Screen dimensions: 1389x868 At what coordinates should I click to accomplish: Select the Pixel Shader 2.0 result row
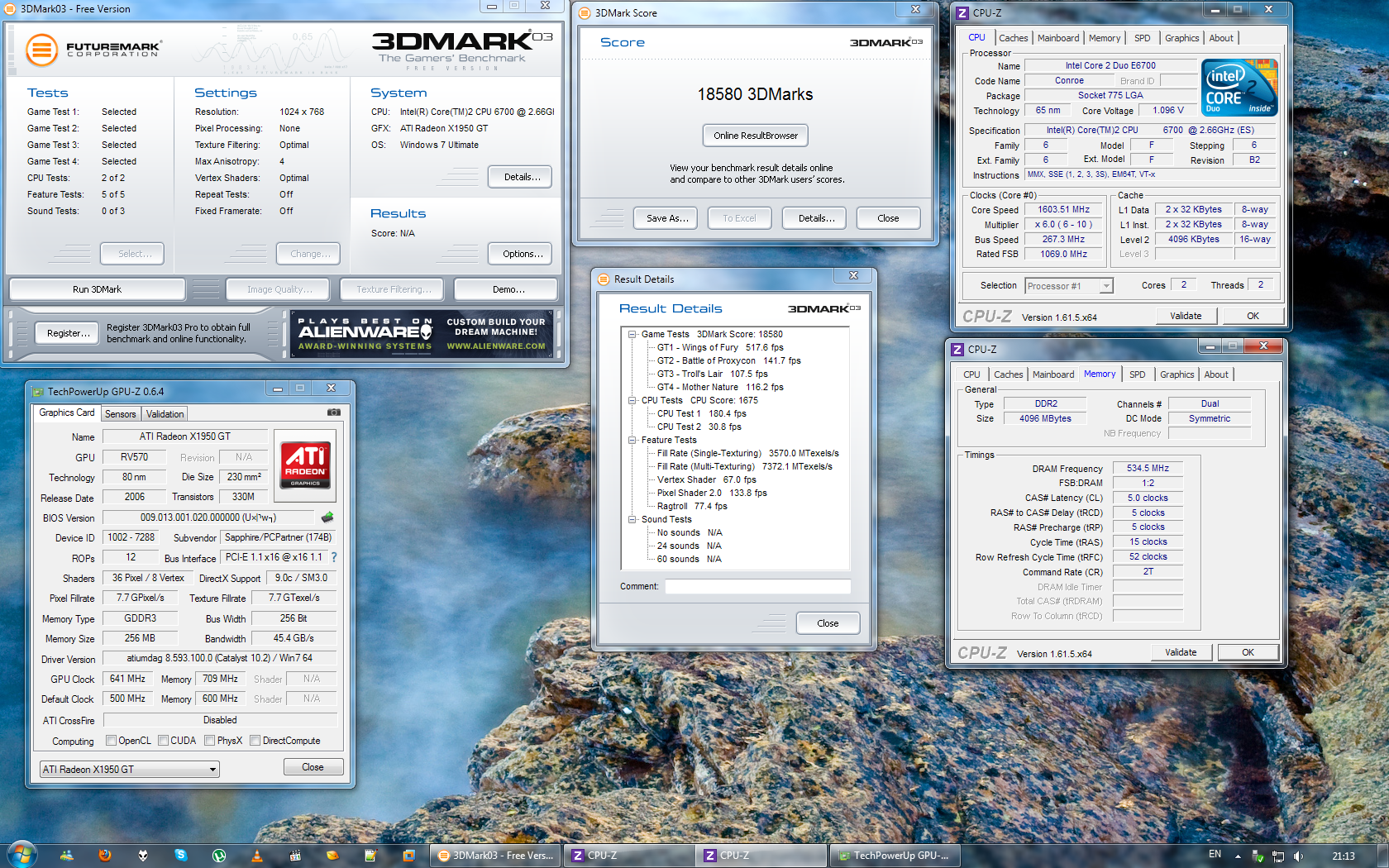(712, 494)
